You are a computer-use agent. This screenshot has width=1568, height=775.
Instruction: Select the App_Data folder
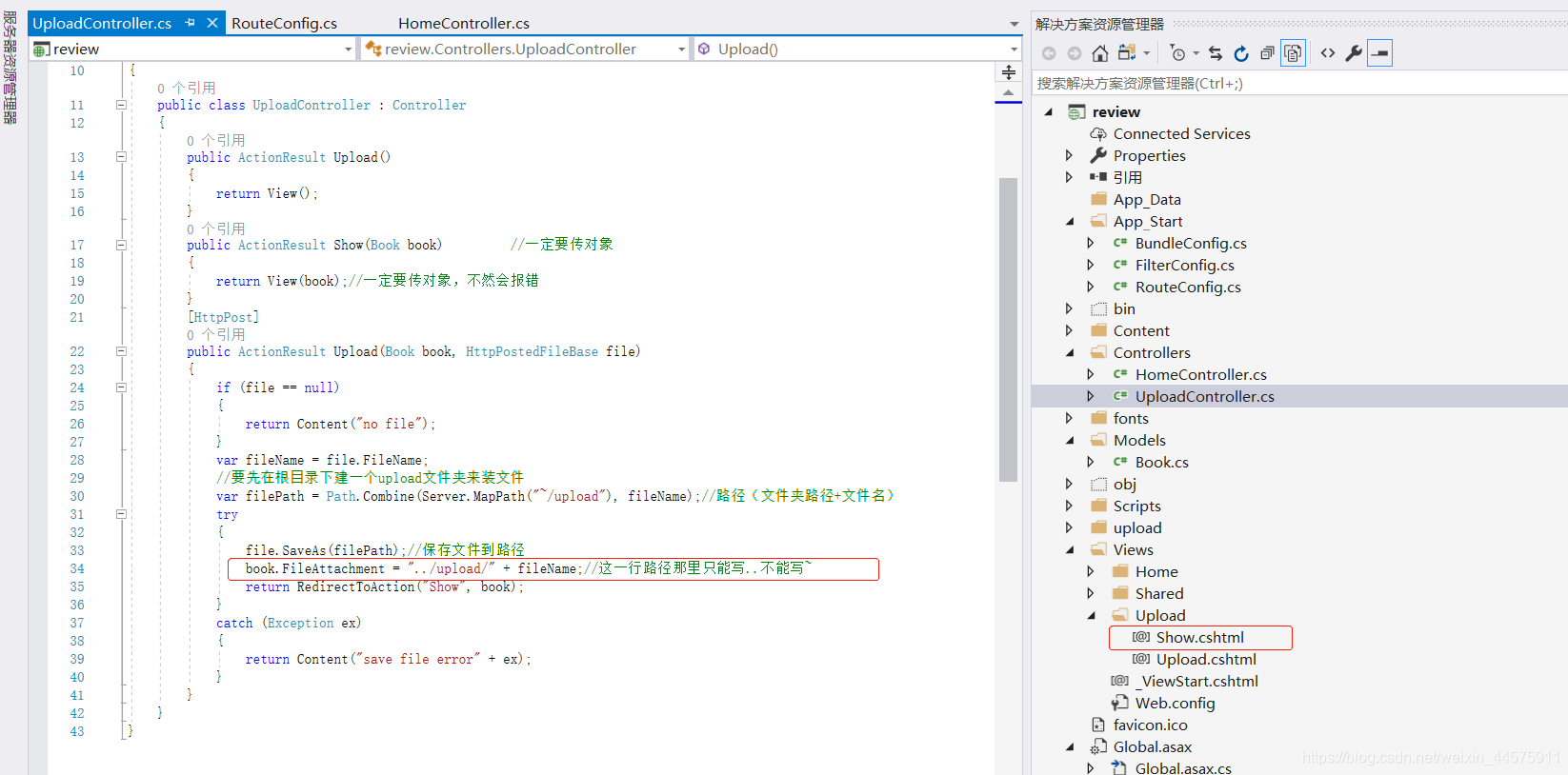(1147, 200)
